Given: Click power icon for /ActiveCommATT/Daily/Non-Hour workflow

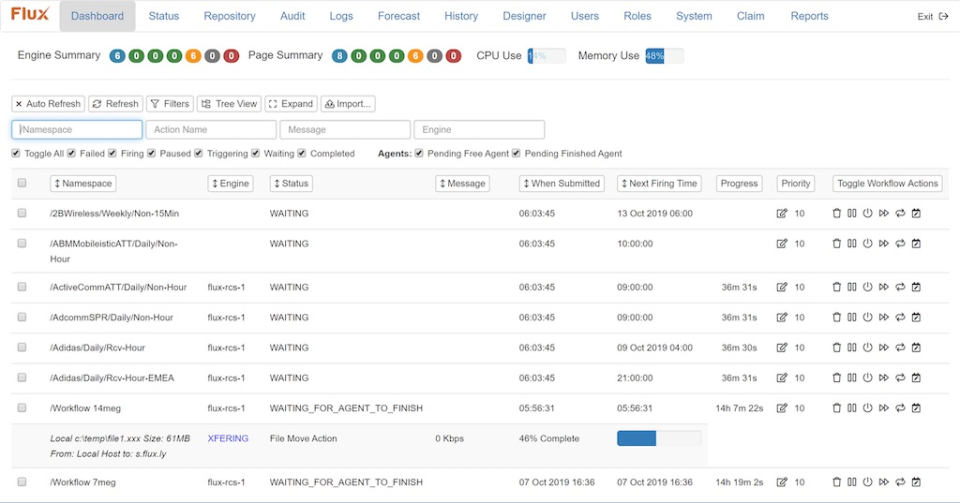Looking at the screenshot, I should coord(868,288).
